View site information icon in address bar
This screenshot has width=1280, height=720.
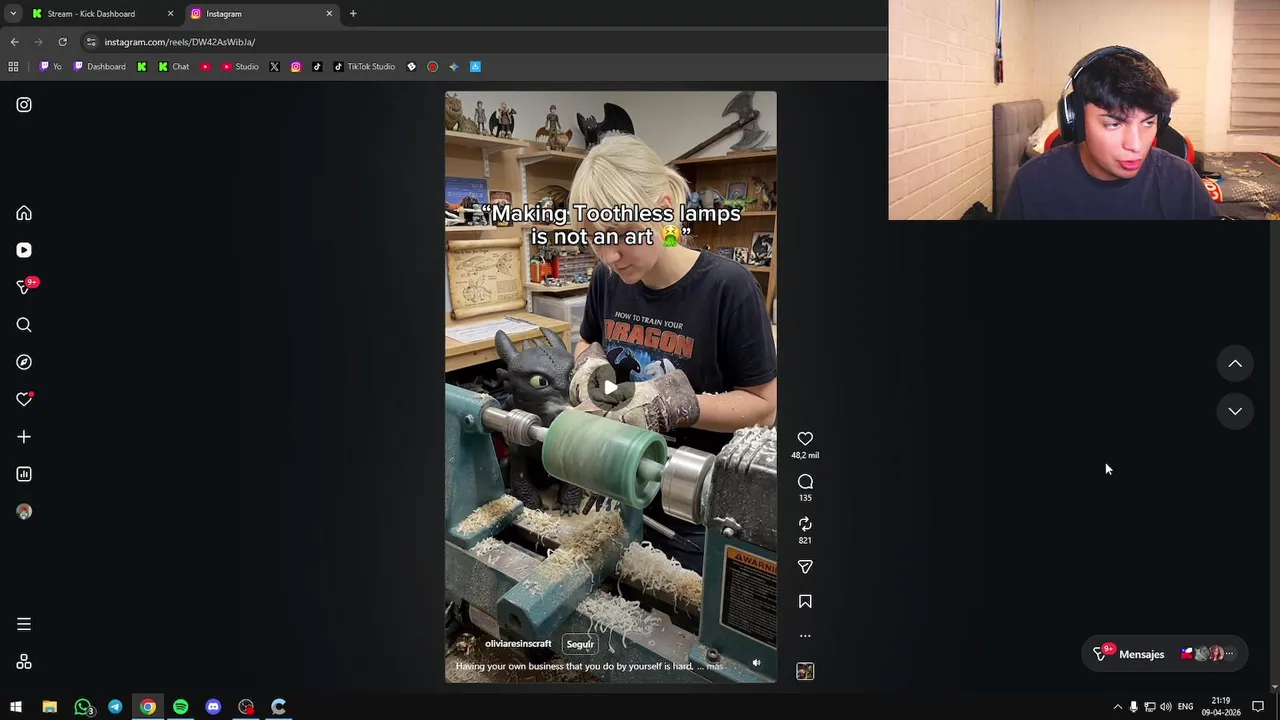pyautogui.click(x=91, y=42)
